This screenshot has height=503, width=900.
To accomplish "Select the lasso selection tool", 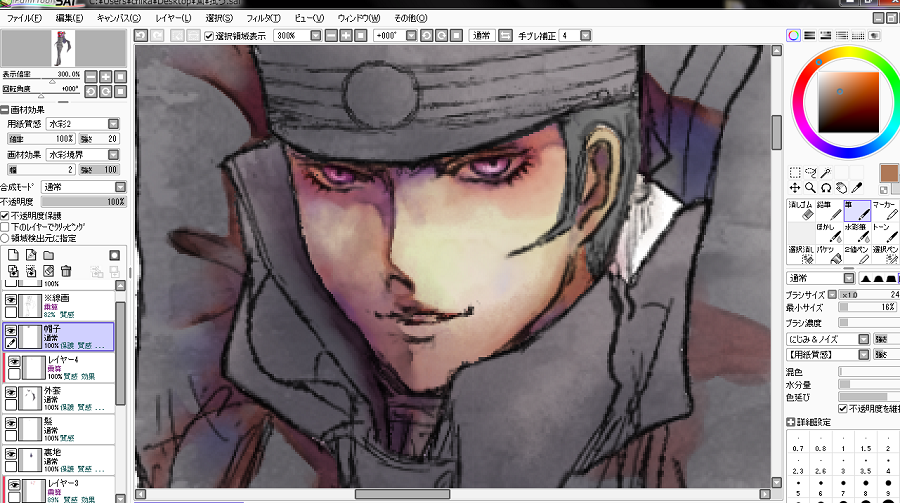I will pyautogui.click(x=810, y=172).
